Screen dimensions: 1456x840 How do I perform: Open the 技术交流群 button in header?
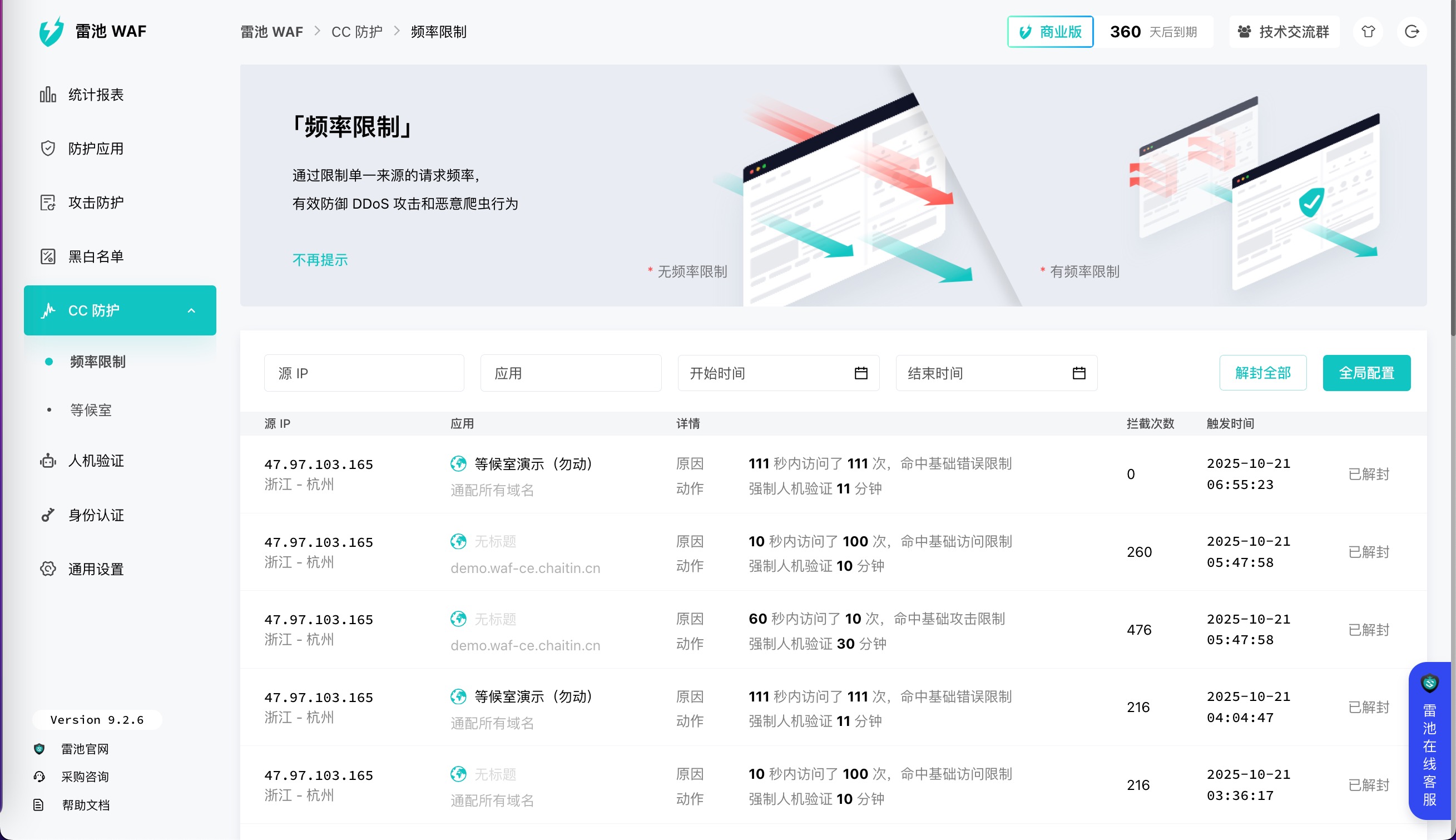[1284, 32]
